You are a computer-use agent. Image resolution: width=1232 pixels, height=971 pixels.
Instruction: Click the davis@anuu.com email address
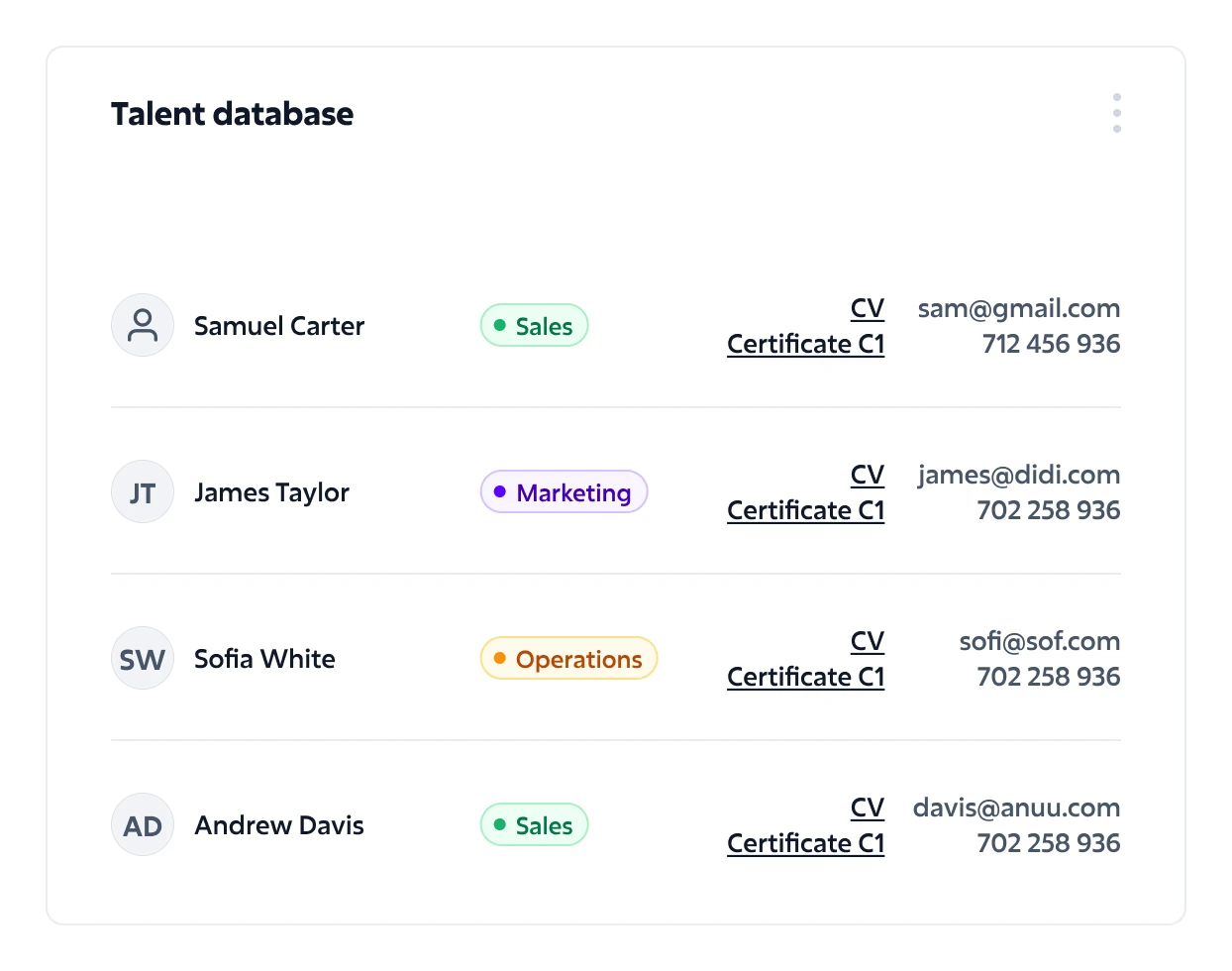coord(1016,808)
